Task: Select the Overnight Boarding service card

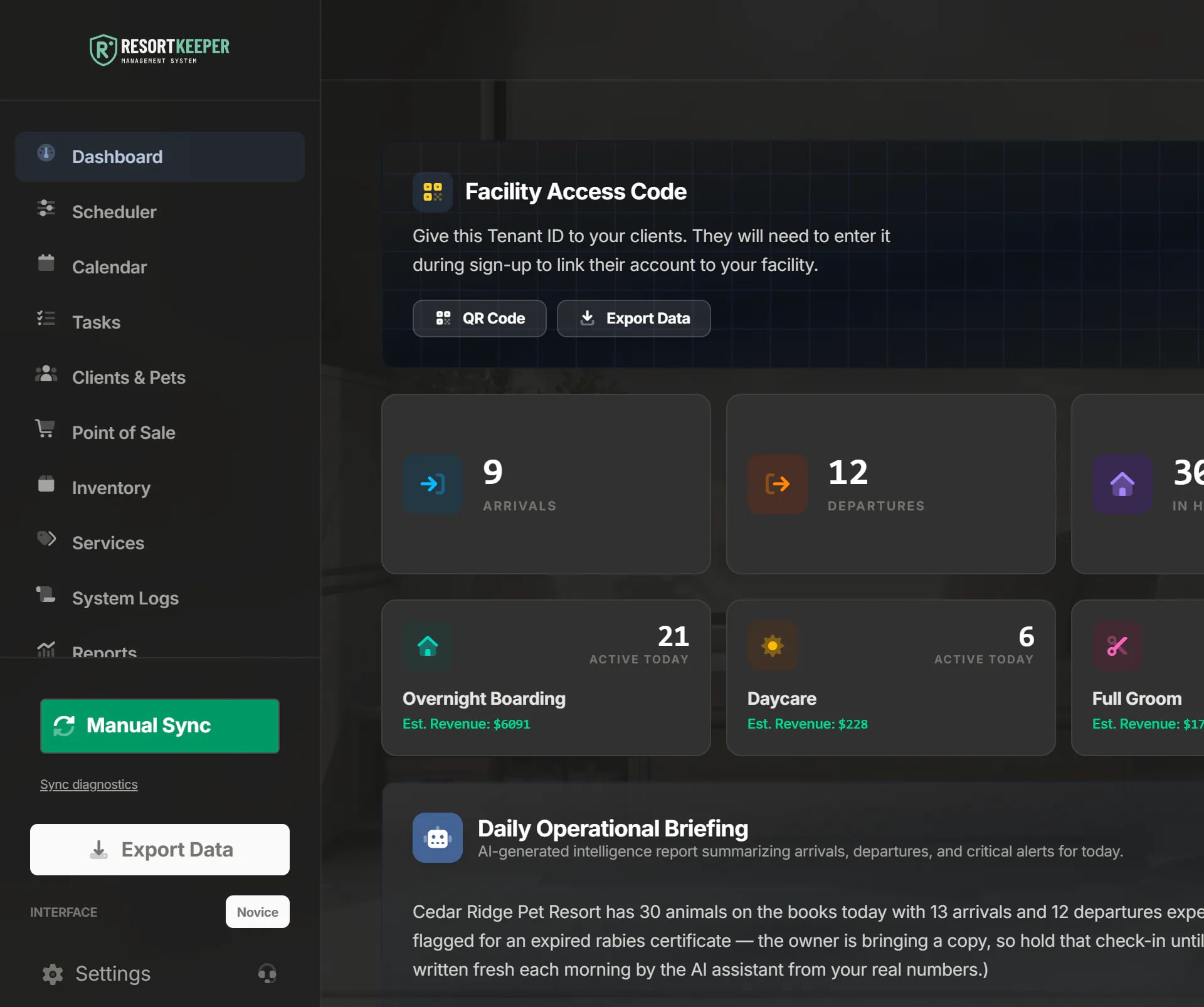Action: point(546,678)
